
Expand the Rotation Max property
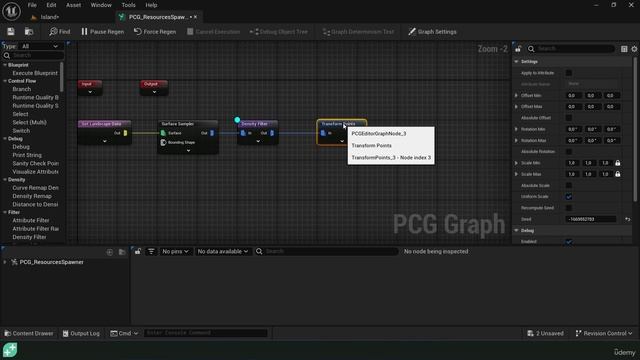516,140
